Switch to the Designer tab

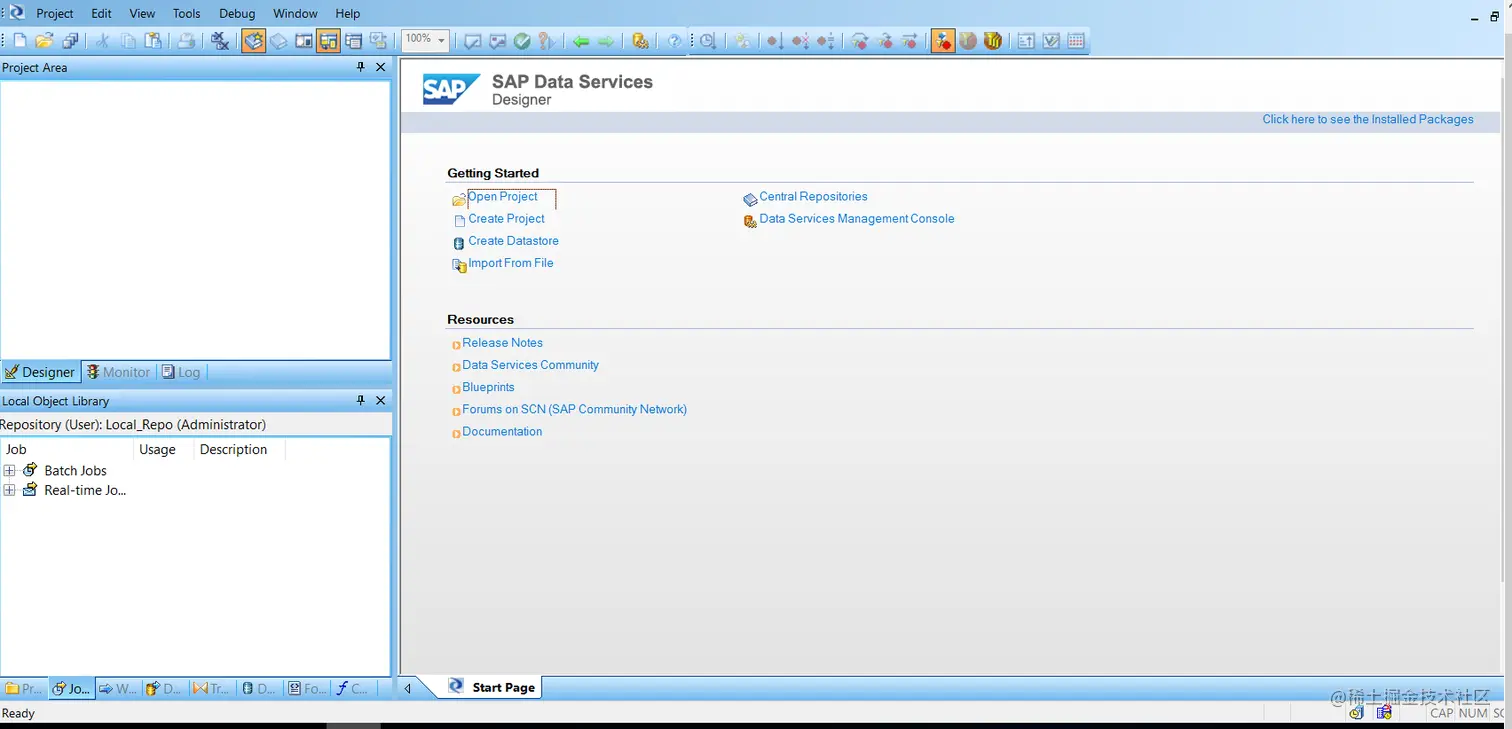[40, 372]
